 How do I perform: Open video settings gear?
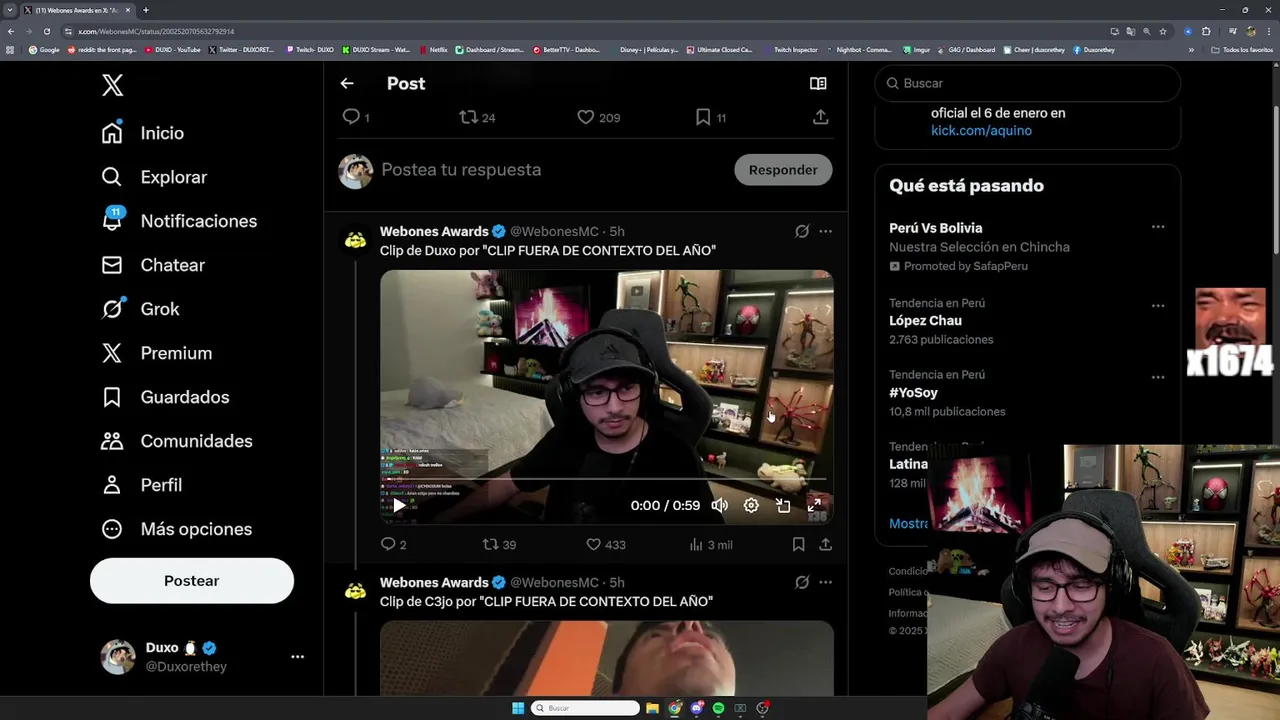751,505
